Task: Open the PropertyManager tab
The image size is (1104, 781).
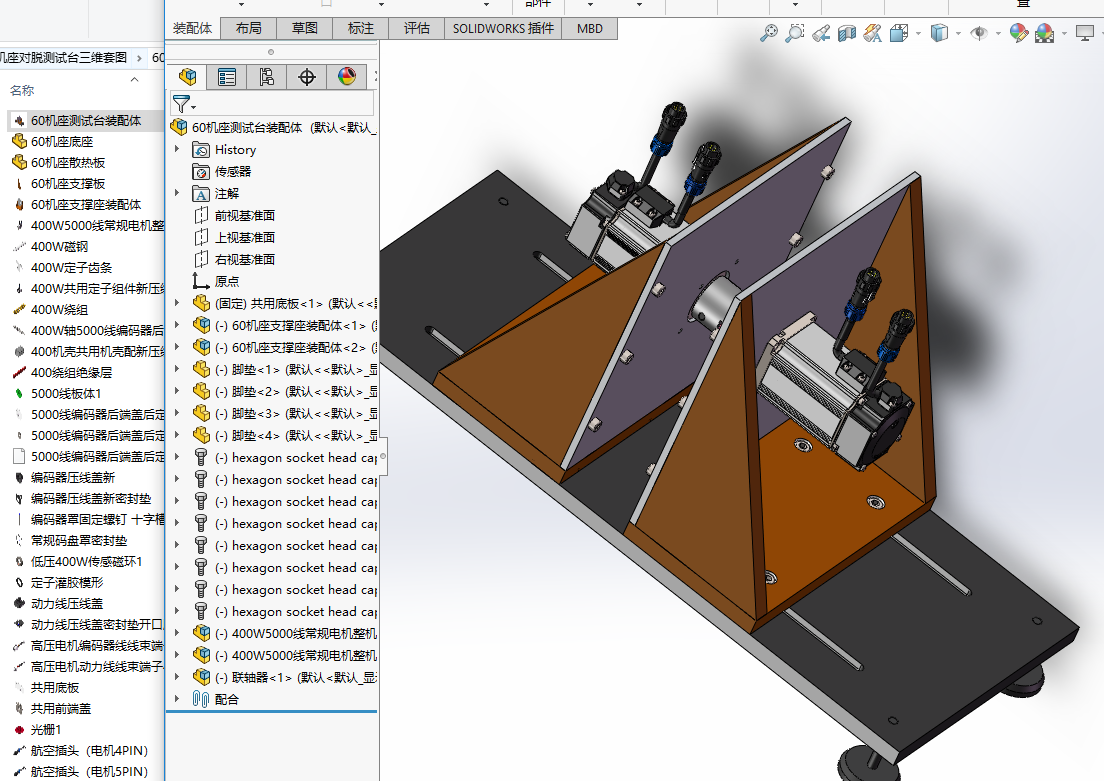Action: (x=227, y=77)
